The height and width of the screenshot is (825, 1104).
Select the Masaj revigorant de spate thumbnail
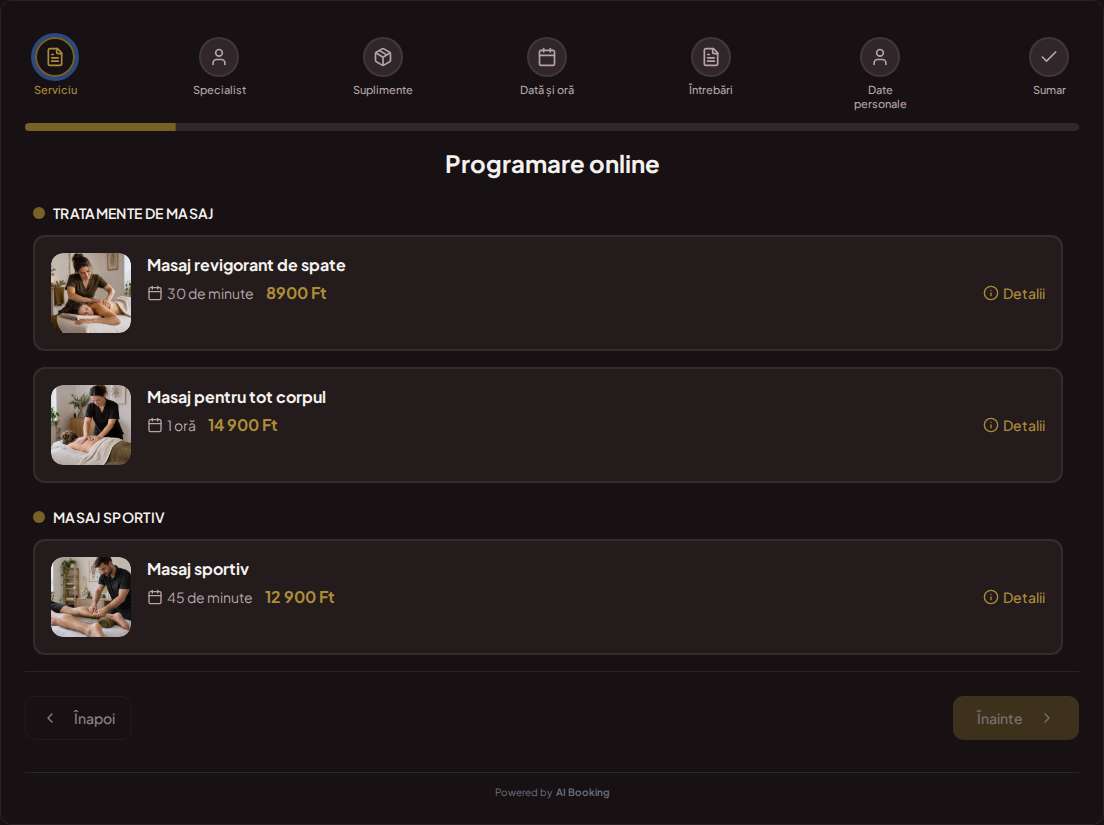91,293
